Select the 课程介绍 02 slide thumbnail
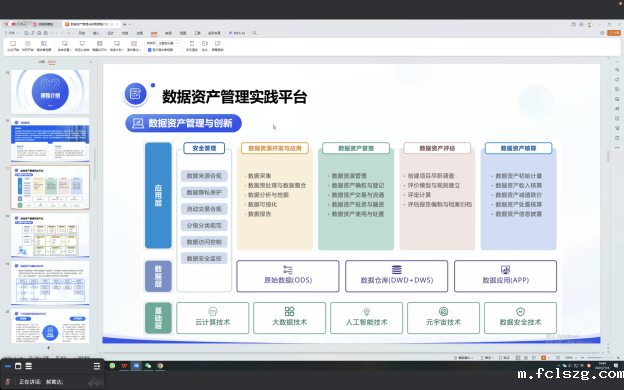The width and height of the screenshot is (624, 390). (x=50, y=92)
